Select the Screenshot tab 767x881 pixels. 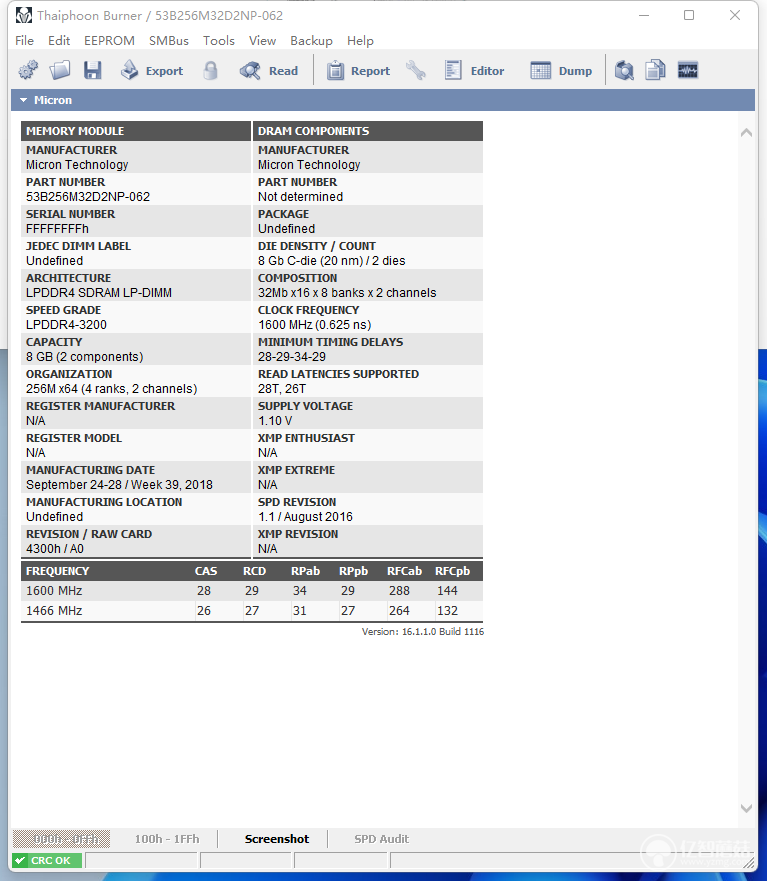(276, 839)
